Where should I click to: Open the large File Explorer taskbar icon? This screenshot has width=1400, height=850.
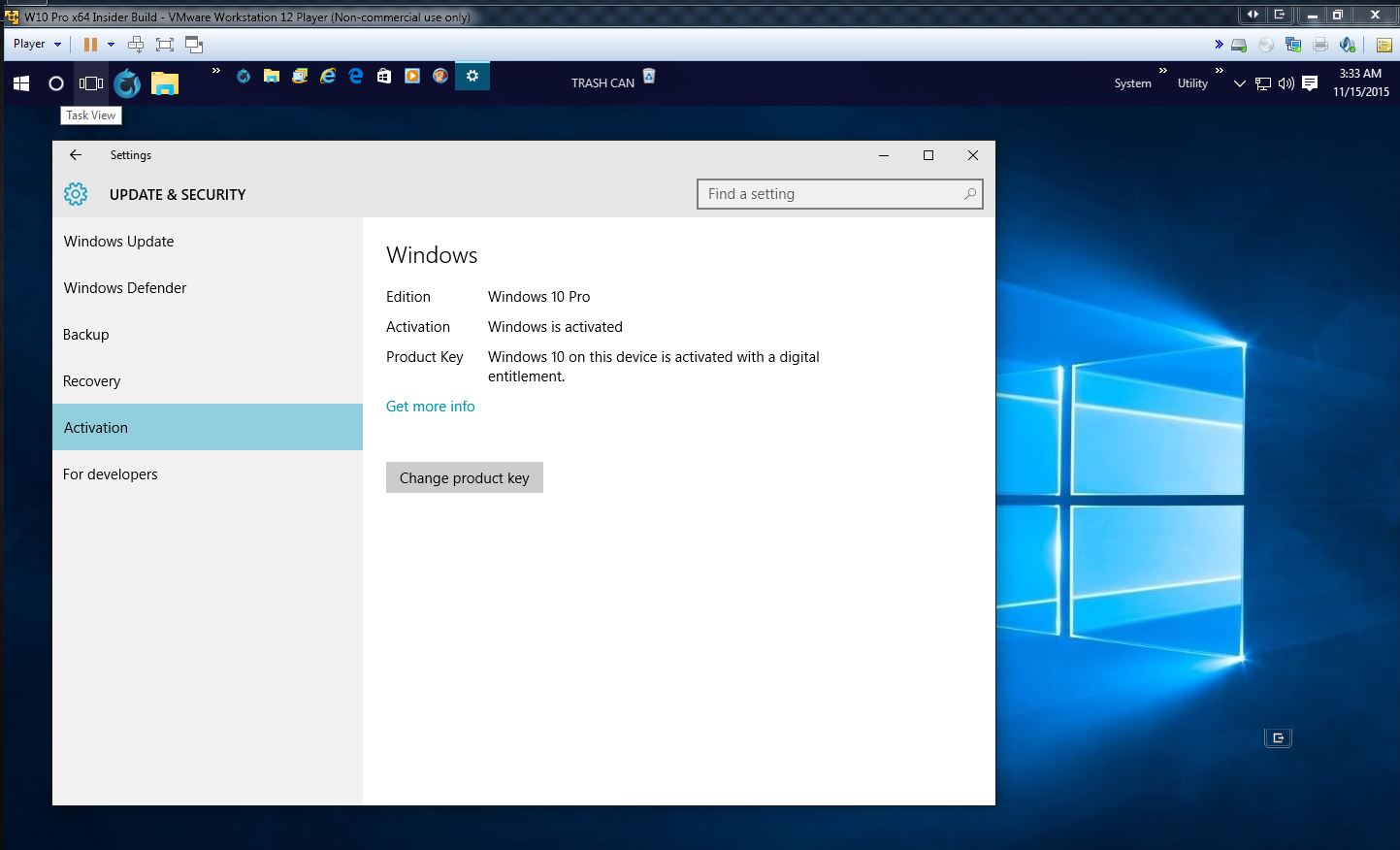click(x=165, y=84)
